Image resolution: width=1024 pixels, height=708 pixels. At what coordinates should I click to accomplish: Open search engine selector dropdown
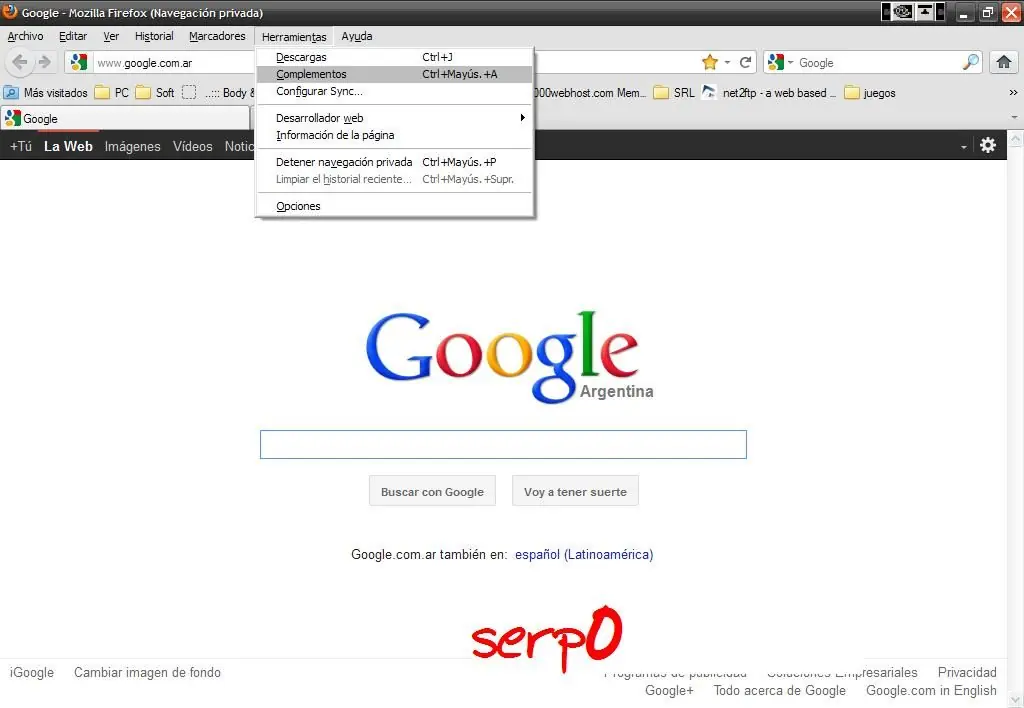pyautogui.click(x=781, y=62)
